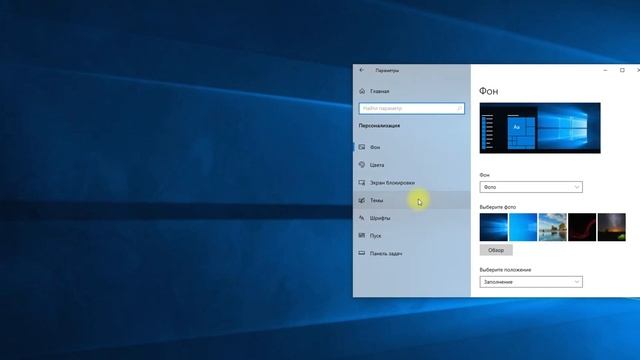The width and height of the screenshot is (640, 360).
Task: Go to the Темы section label
Action: click(x=376, y=200)
